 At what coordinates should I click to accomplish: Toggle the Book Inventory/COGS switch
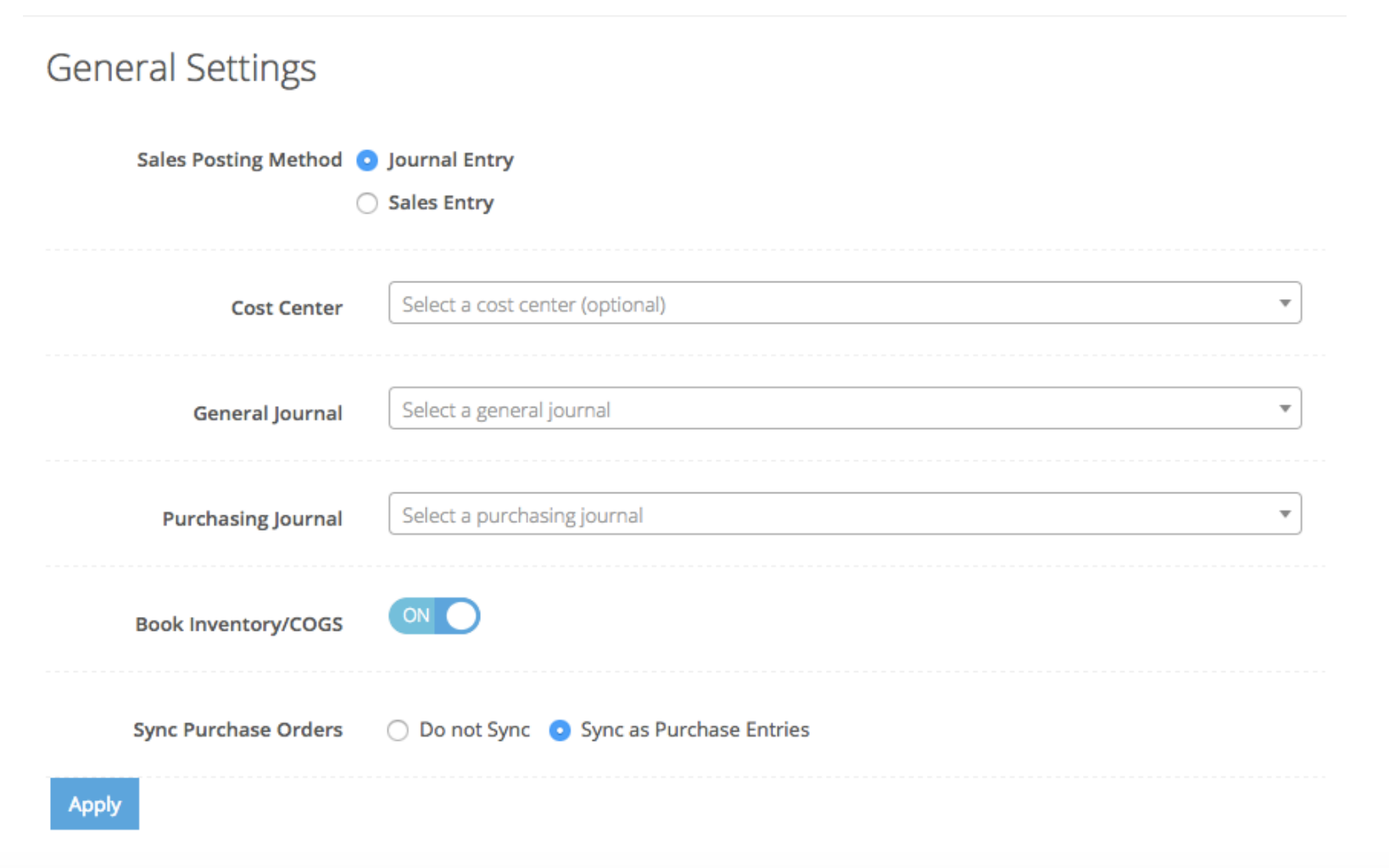click(434, 616)
